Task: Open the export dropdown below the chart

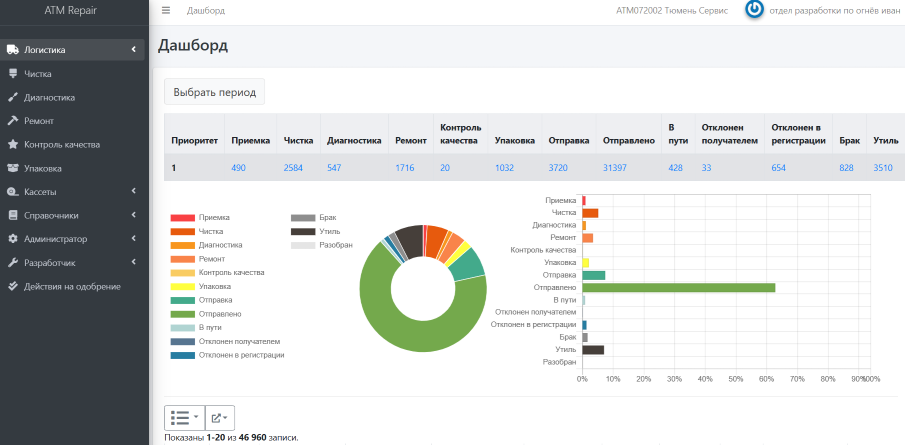Action: [222, 417]
